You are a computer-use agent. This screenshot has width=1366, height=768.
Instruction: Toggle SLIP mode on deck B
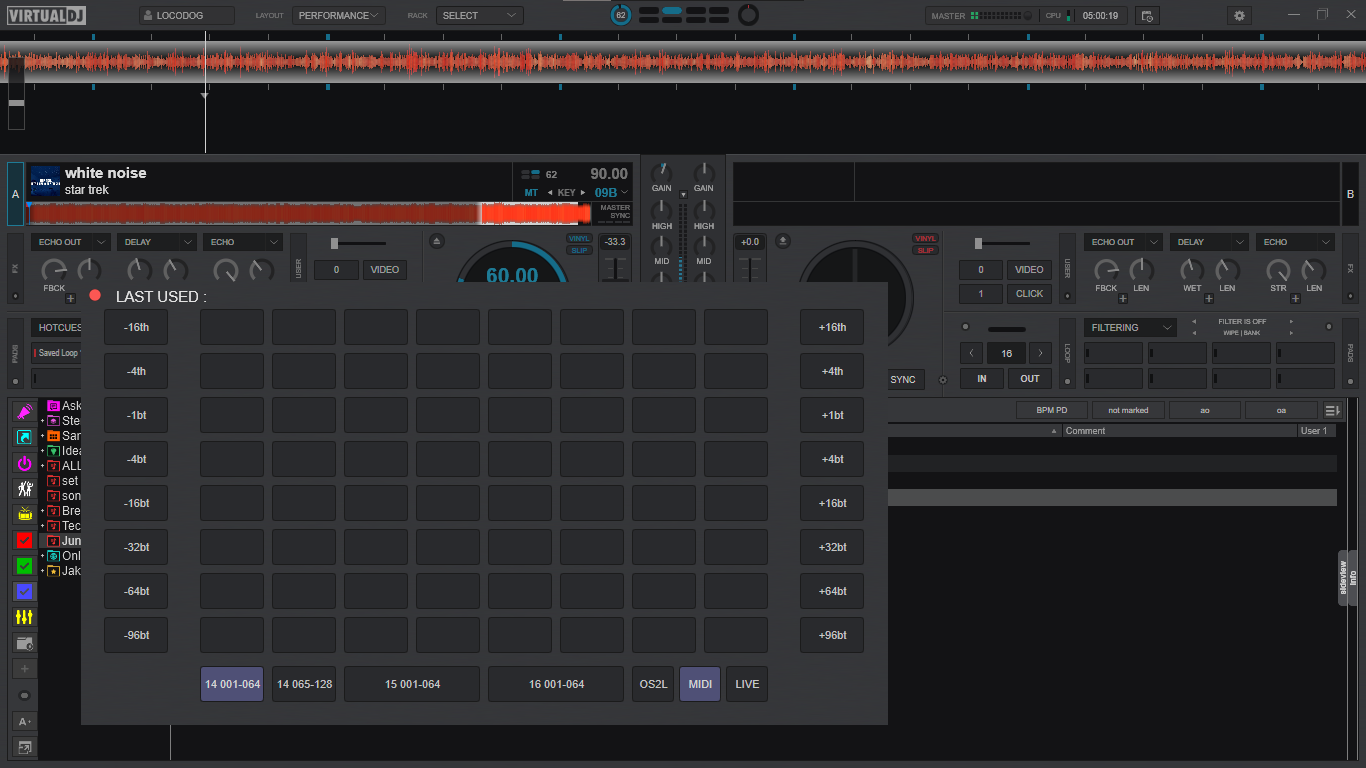925,250
